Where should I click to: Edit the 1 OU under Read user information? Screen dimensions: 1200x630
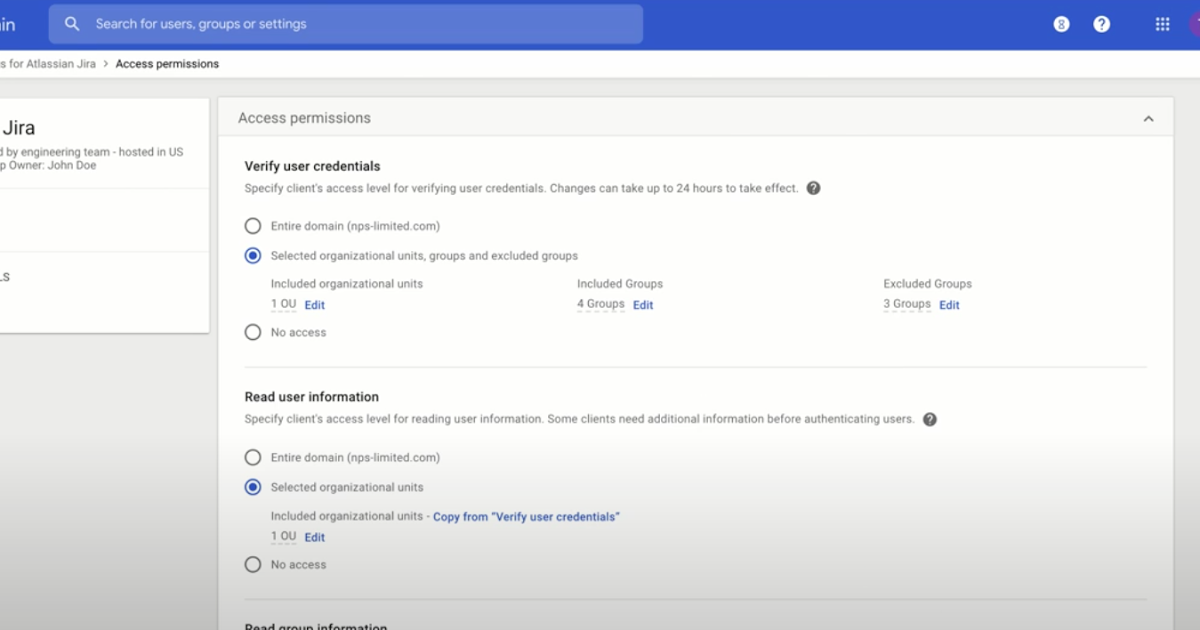[315, 537]
